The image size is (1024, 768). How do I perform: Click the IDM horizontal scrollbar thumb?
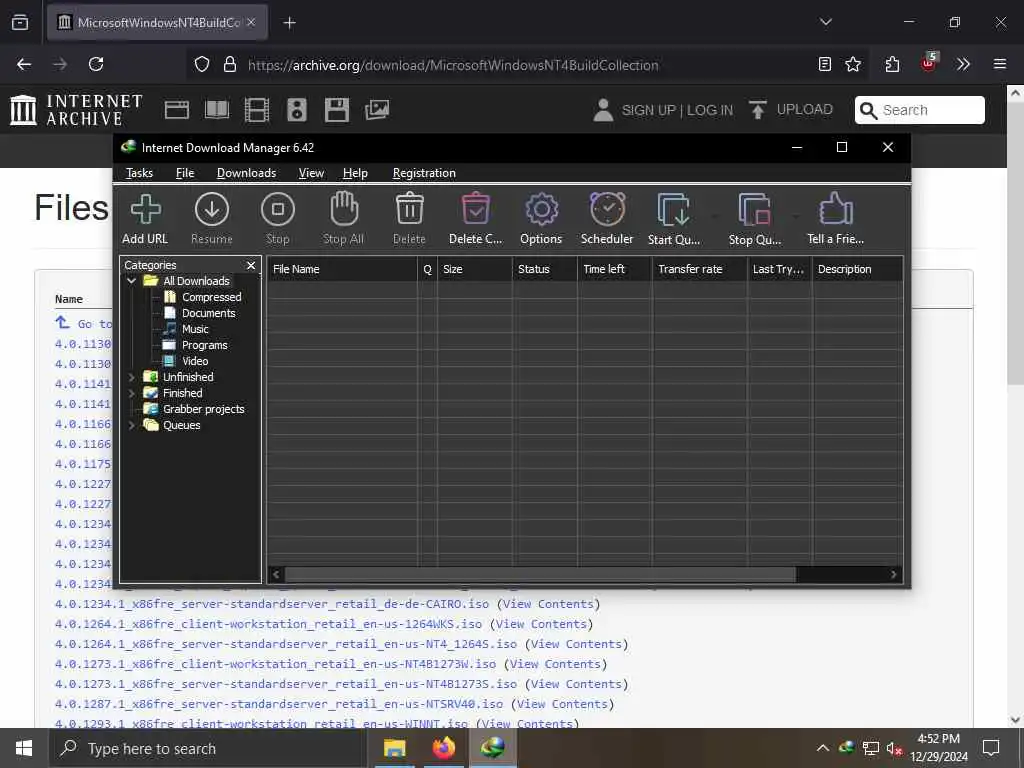(540, 575)
